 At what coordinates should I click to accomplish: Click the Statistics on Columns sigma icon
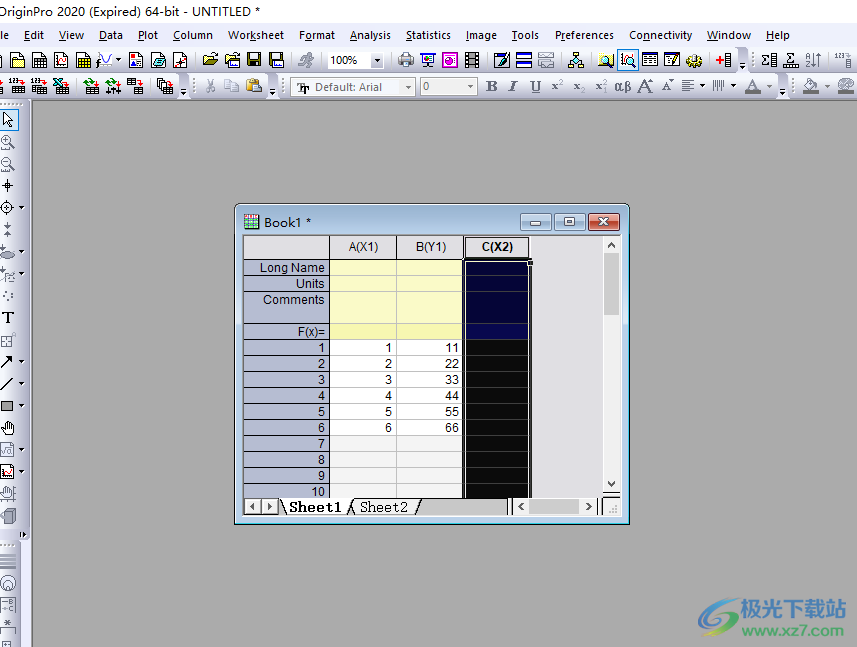769,60
